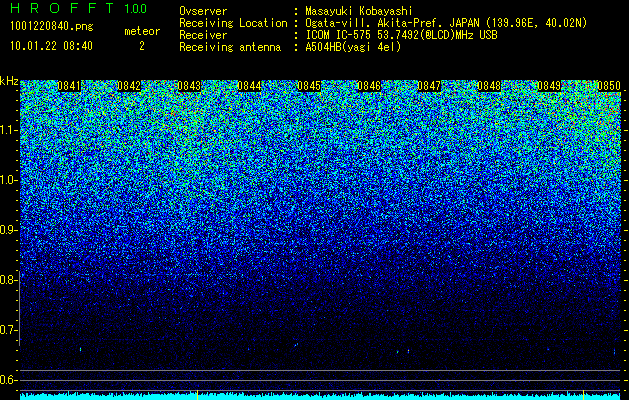Click the 0842 time marker
629x400 pixels.
pyautogui.click(x=129, y=86)
